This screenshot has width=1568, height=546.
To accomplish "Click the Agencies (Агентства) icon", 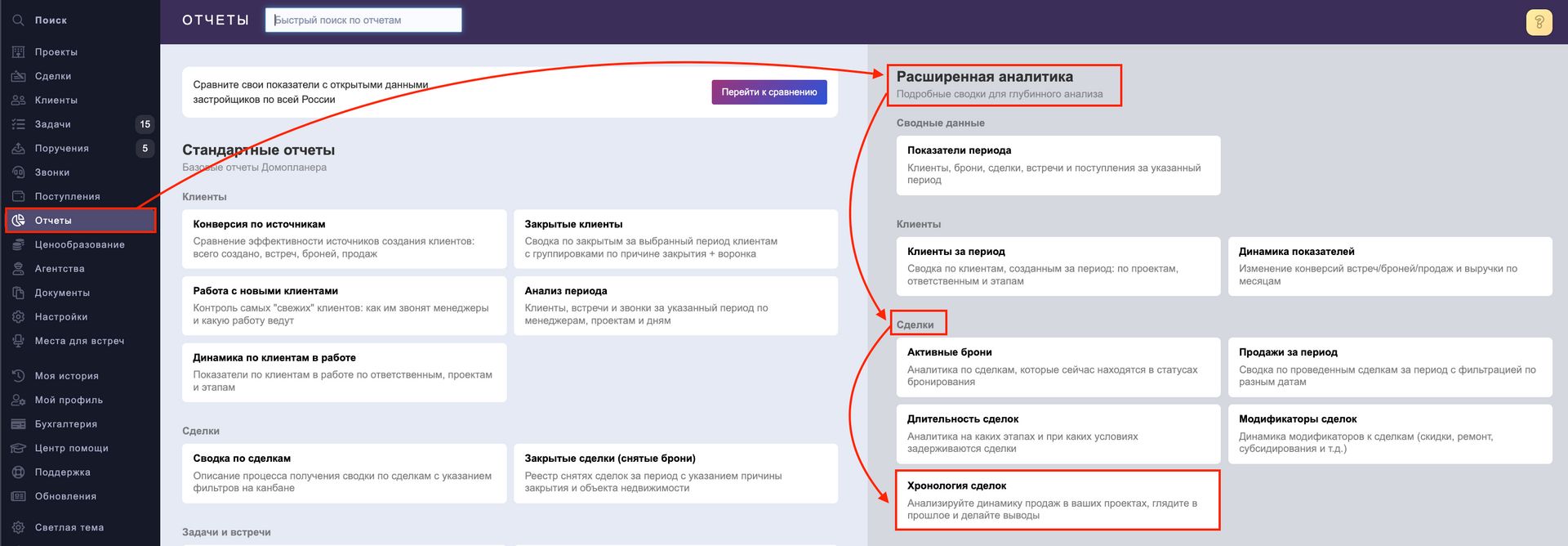I will tap(19, 269).
